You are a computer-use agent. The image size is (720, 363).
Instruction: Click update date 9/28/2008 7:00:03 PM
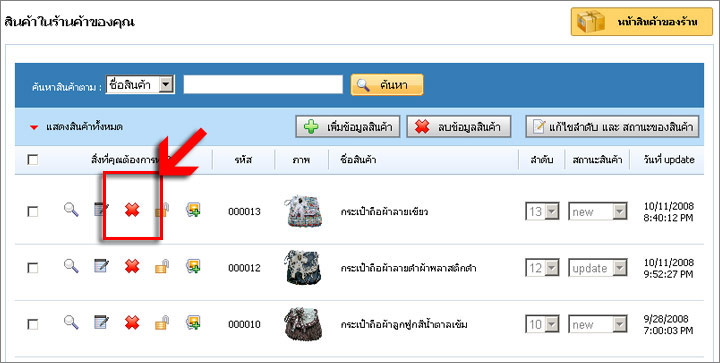click(669, 325)
